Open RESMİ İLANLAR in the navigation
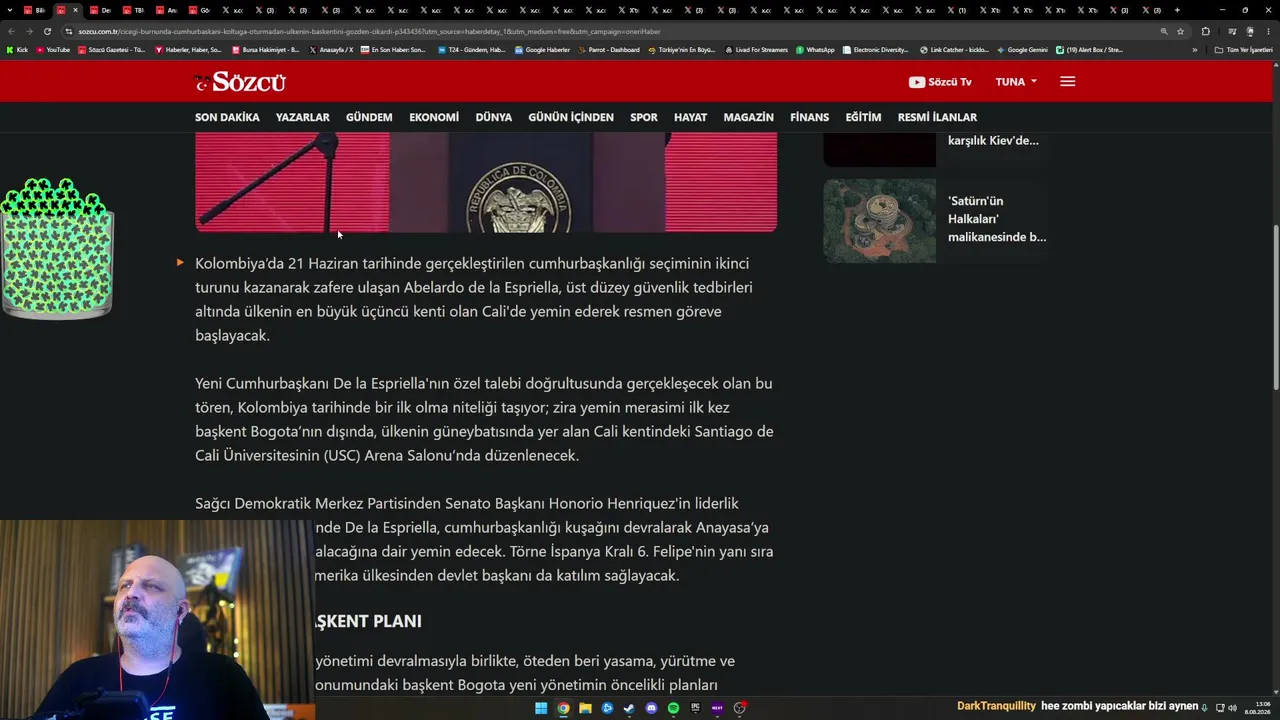Viewport: 1280px width, 720px height. (937, 117)
